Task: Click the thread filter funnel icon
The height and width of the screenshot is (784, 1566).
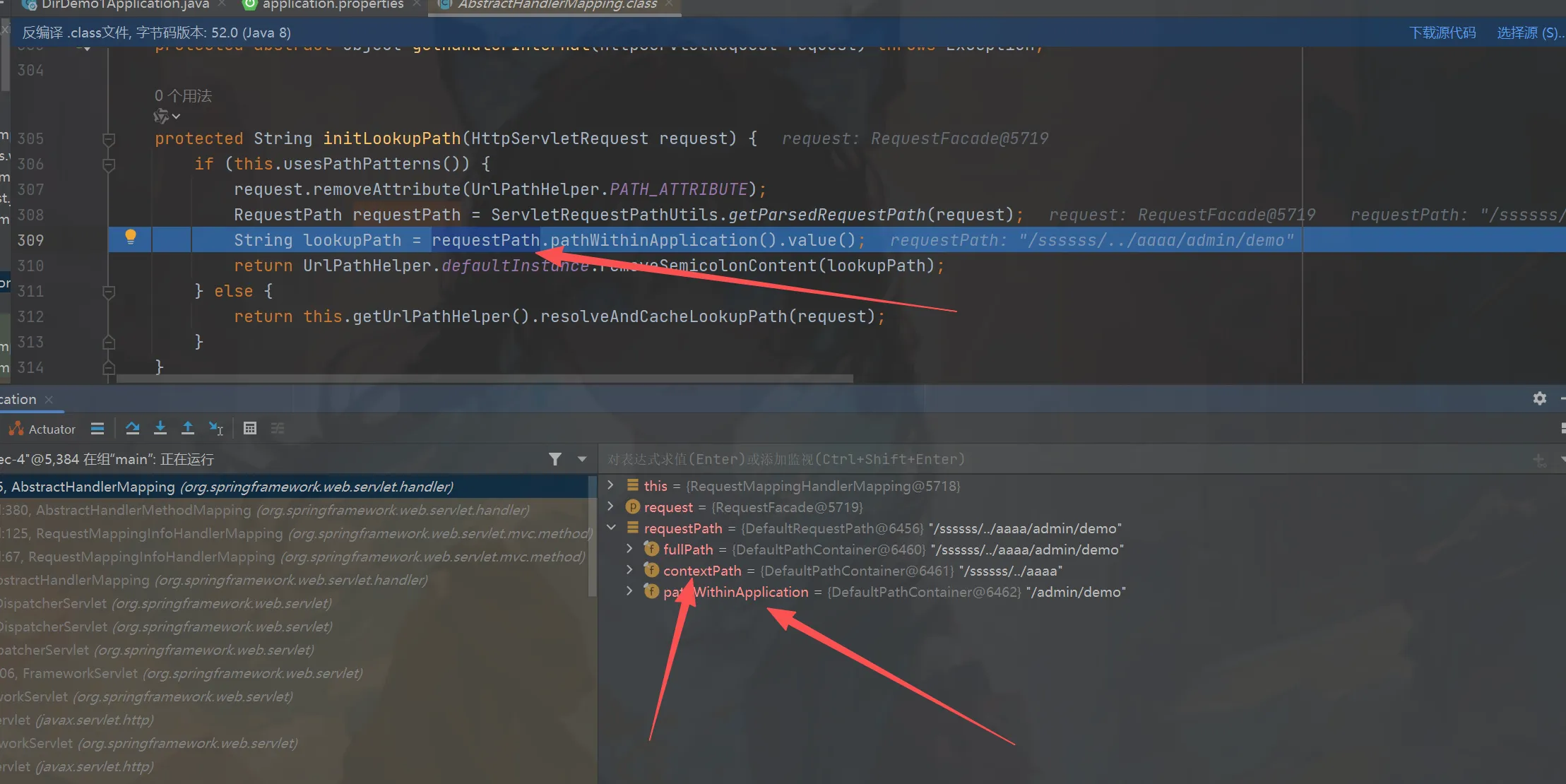Action: pos(555,459)
